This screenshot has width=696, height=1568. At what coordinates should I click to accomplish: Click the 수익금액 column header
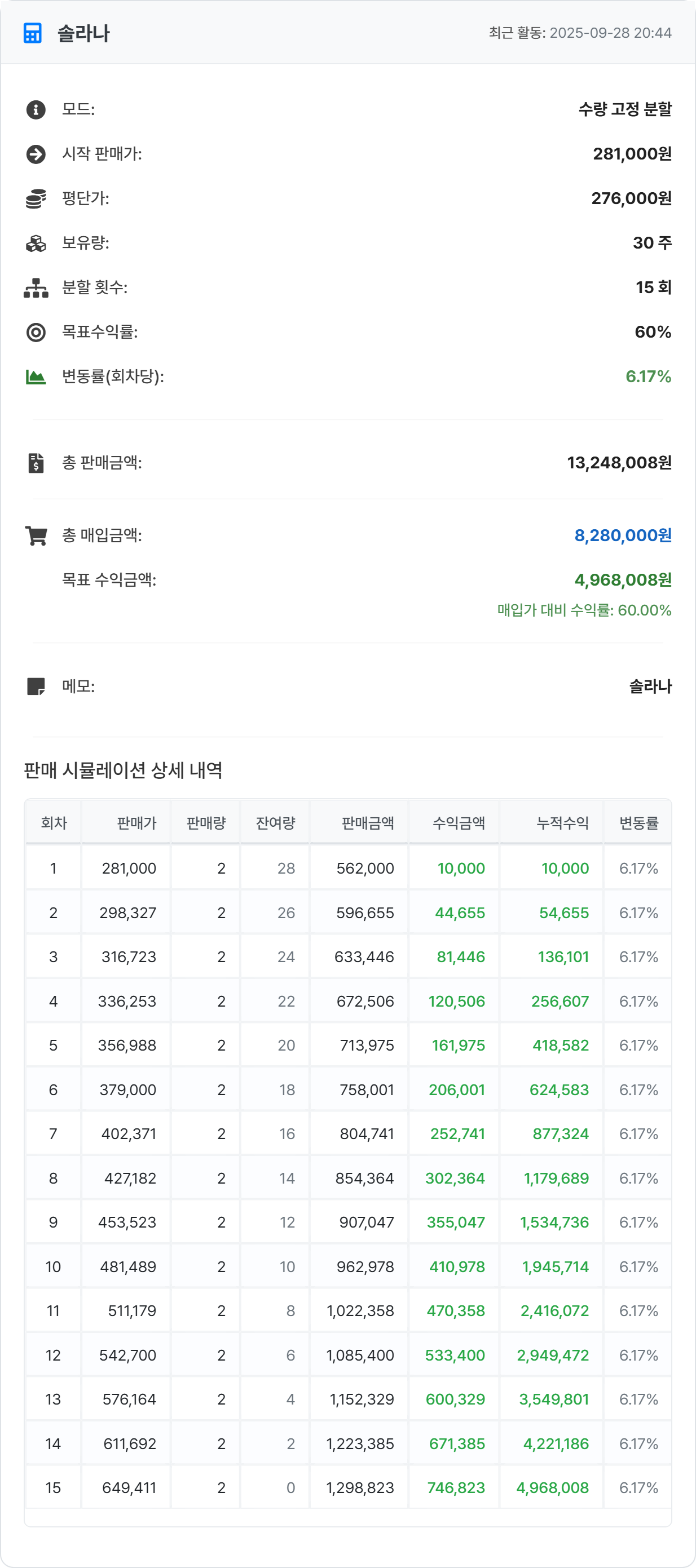459,823
